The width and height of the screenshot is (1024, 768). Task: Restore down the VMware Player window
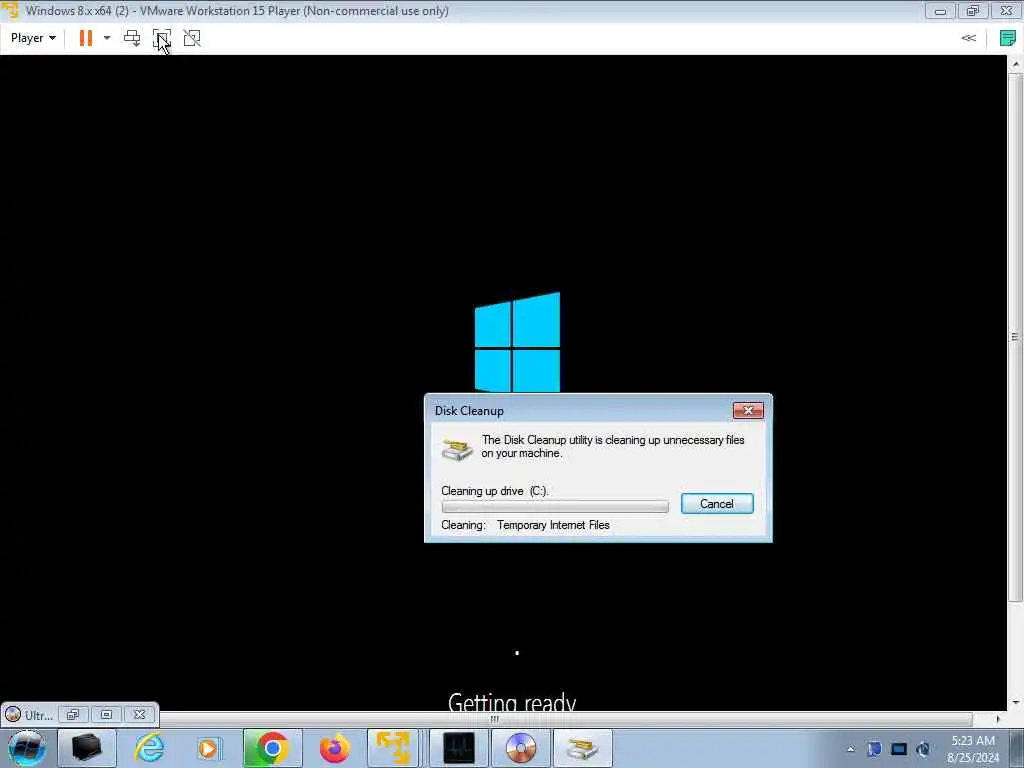coord(973,10)
